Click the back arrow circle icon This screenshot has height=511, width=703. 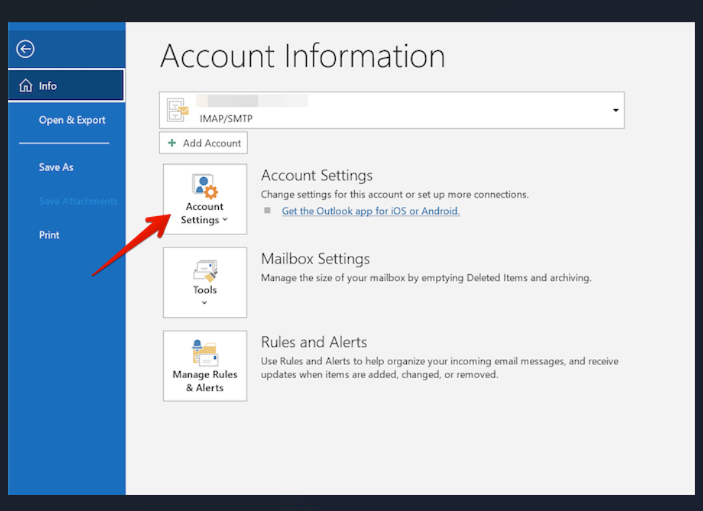pos(25,49)
